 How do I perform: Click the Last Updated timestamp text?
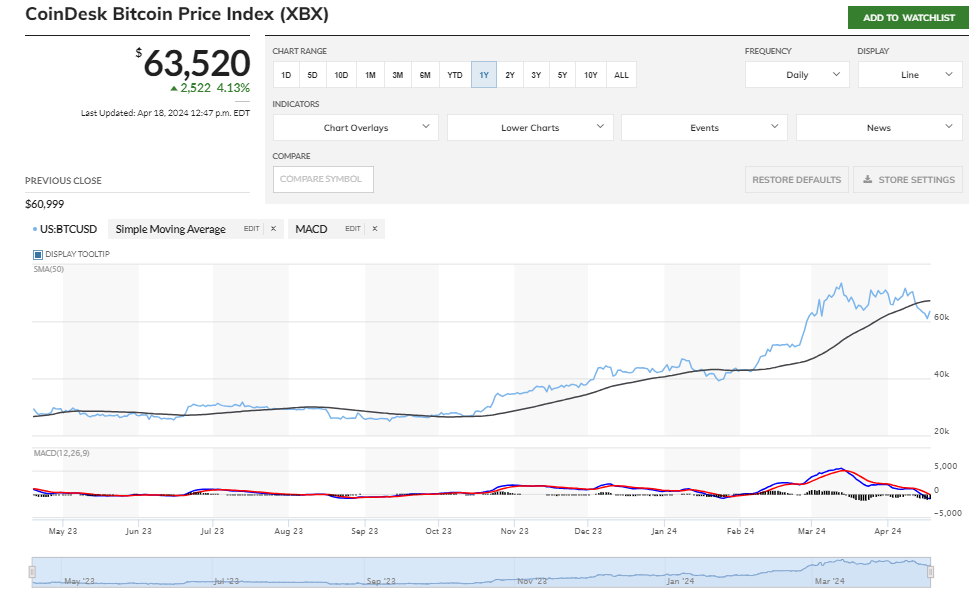pyautogui.click(x=166, y=113)
